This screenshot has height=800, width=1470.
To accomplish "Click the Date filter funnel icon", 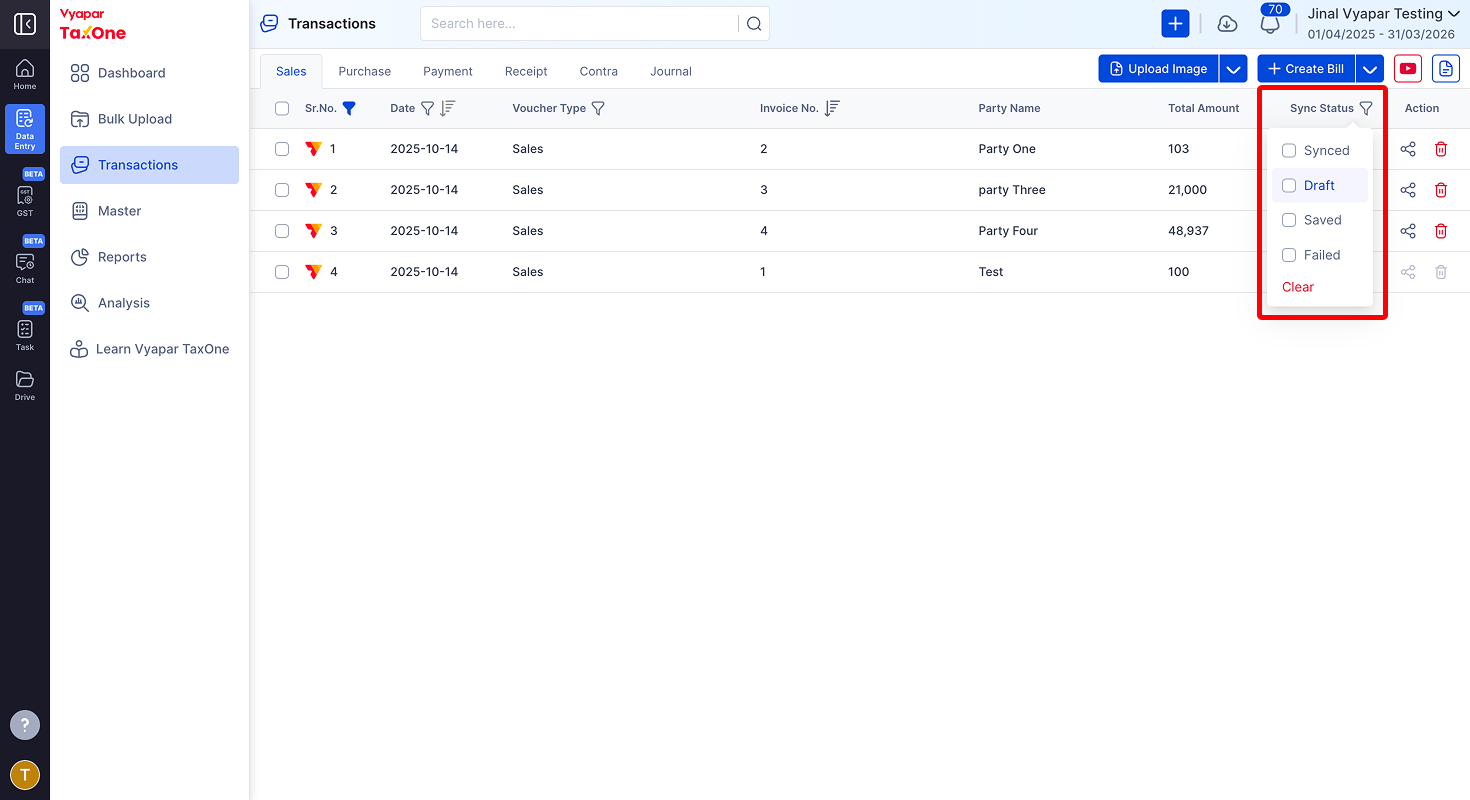I will pos(427,108).
